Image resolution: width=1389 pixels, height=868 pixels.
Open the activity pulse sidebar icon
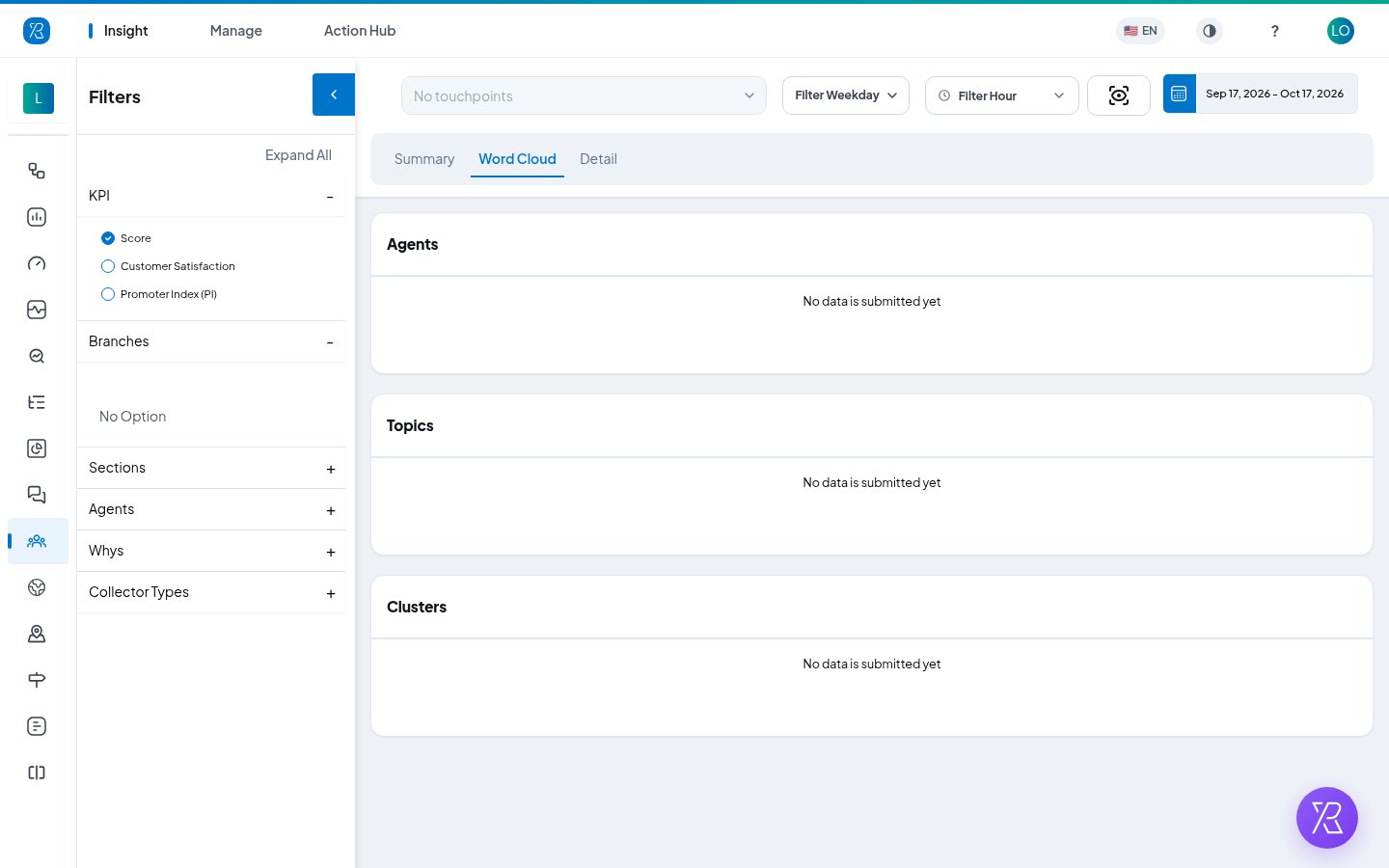click(37, 310)
